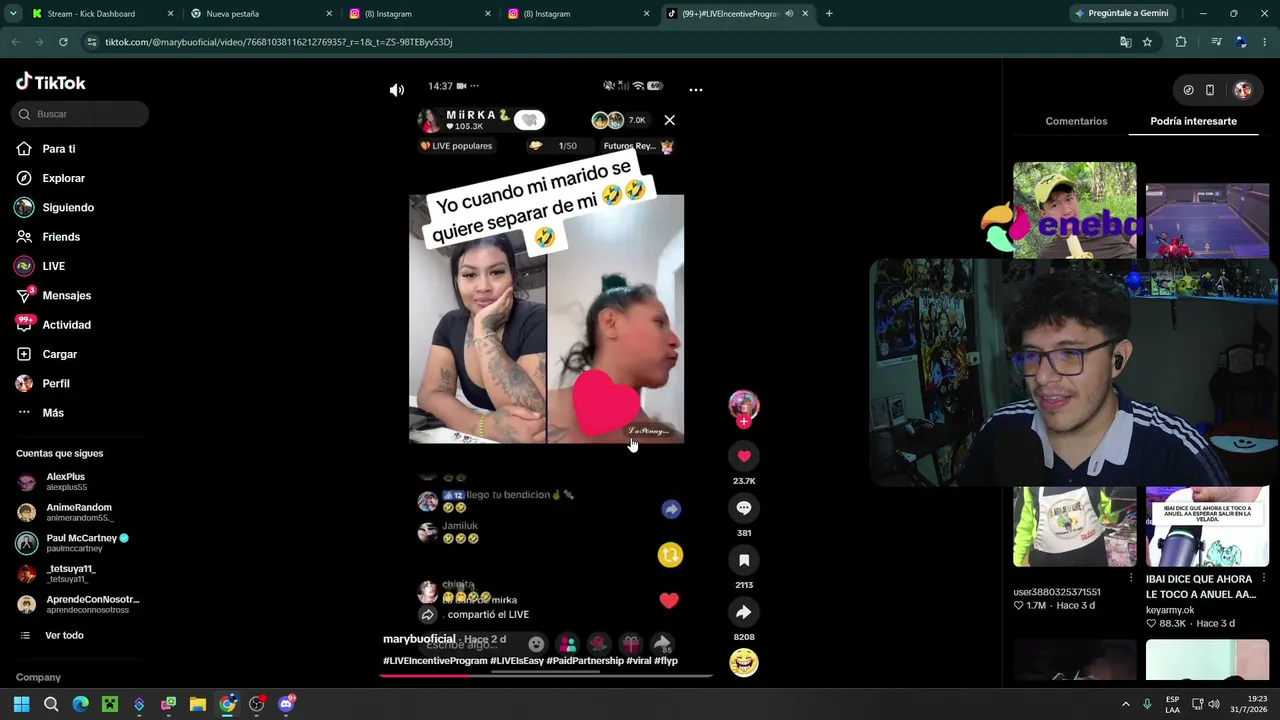Open the Chrome three-dot menu

click(x=1265, y=42)
